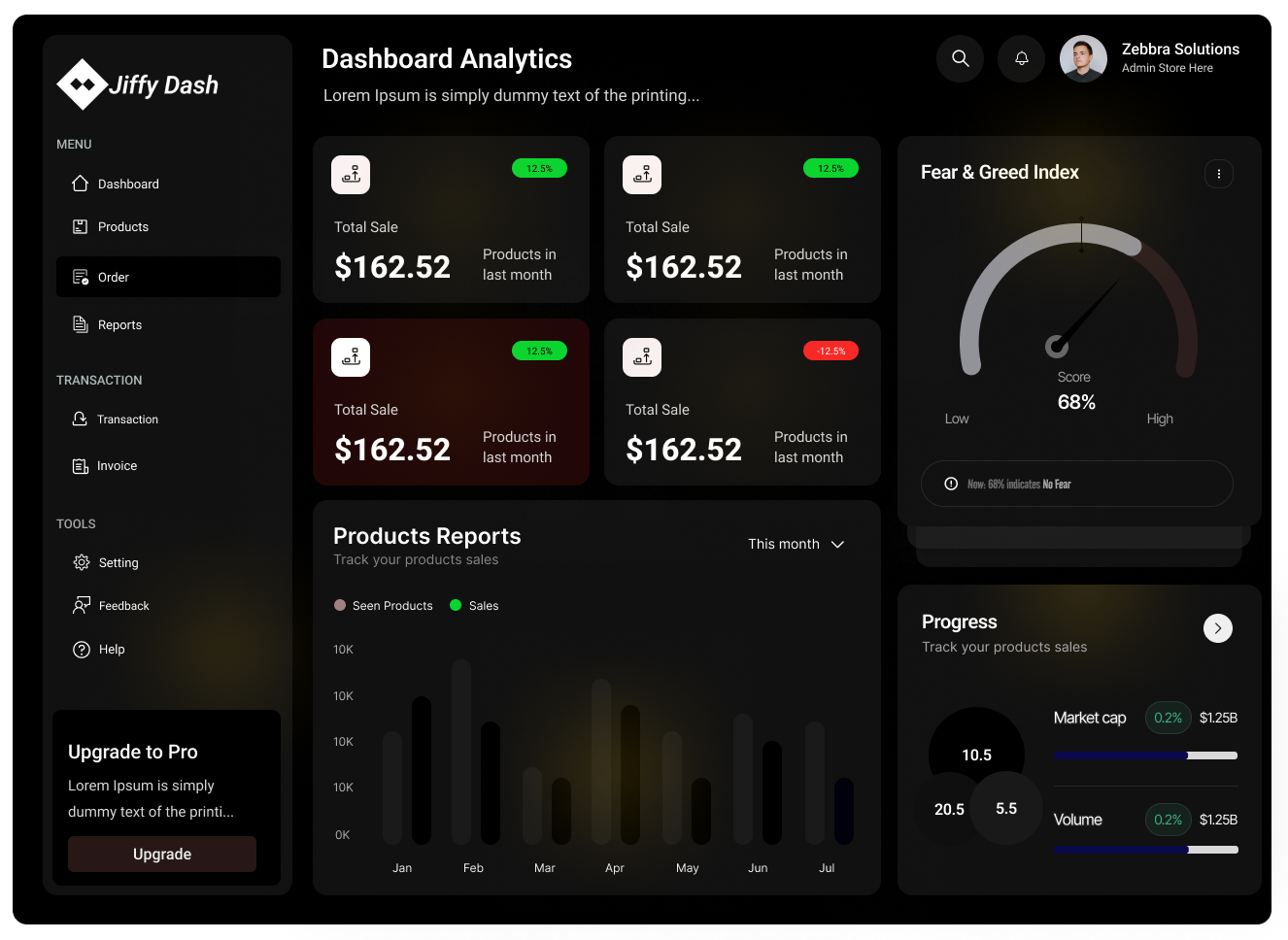The image size is (1288, 940).
Task: Click the info icon in fear indicator bar
Action: [951, 484]
